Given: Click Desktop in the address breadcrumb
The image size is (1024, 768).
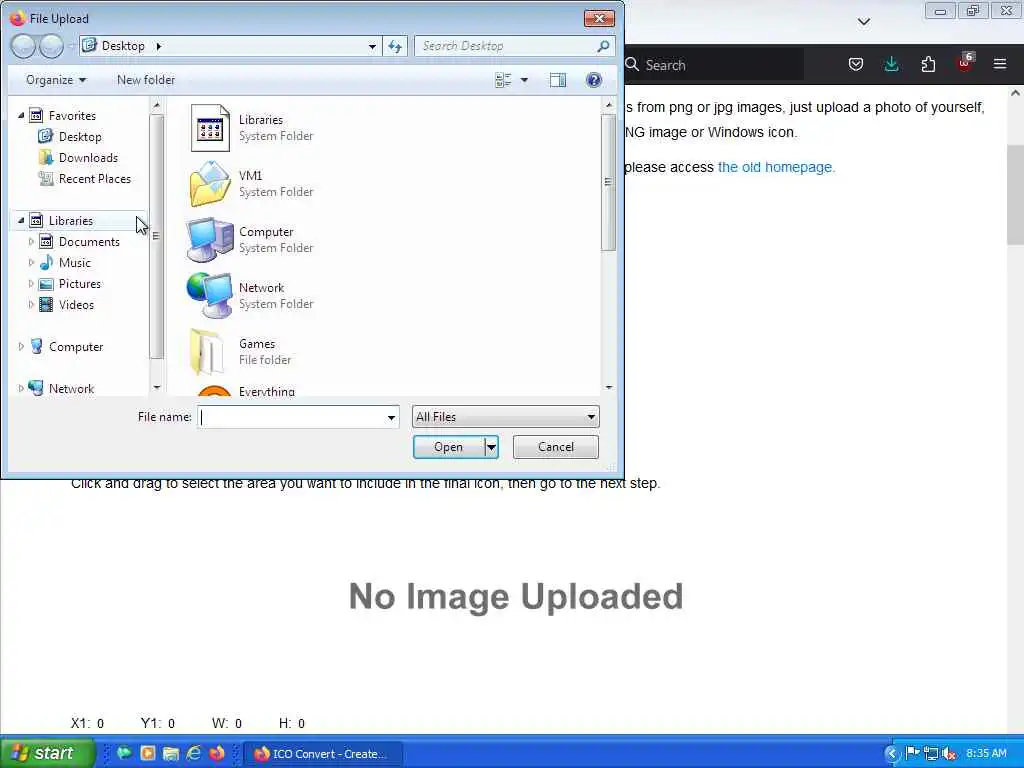Looking at the screenshot, I should pos(123,46).
